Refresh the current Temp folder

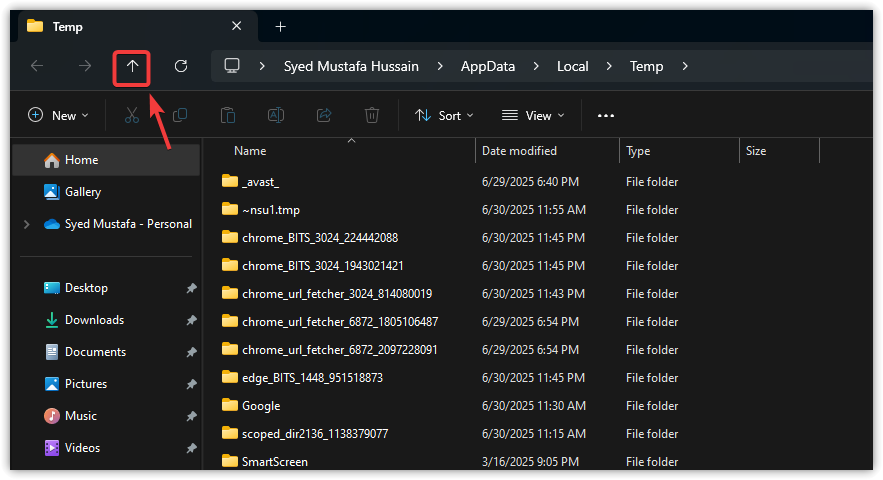pos(181,66)
